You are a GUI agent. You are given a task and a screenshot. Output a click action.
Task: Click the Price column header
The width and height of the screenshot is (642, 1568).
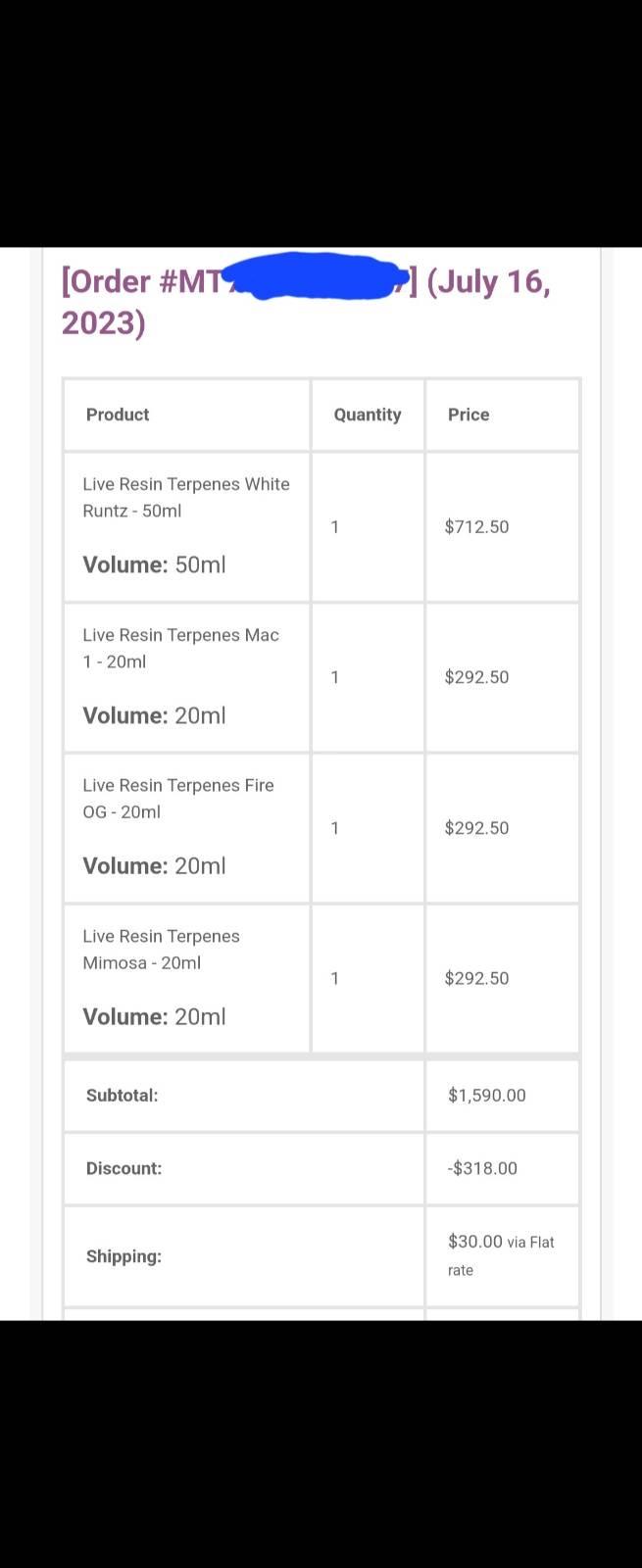(469, 415)
